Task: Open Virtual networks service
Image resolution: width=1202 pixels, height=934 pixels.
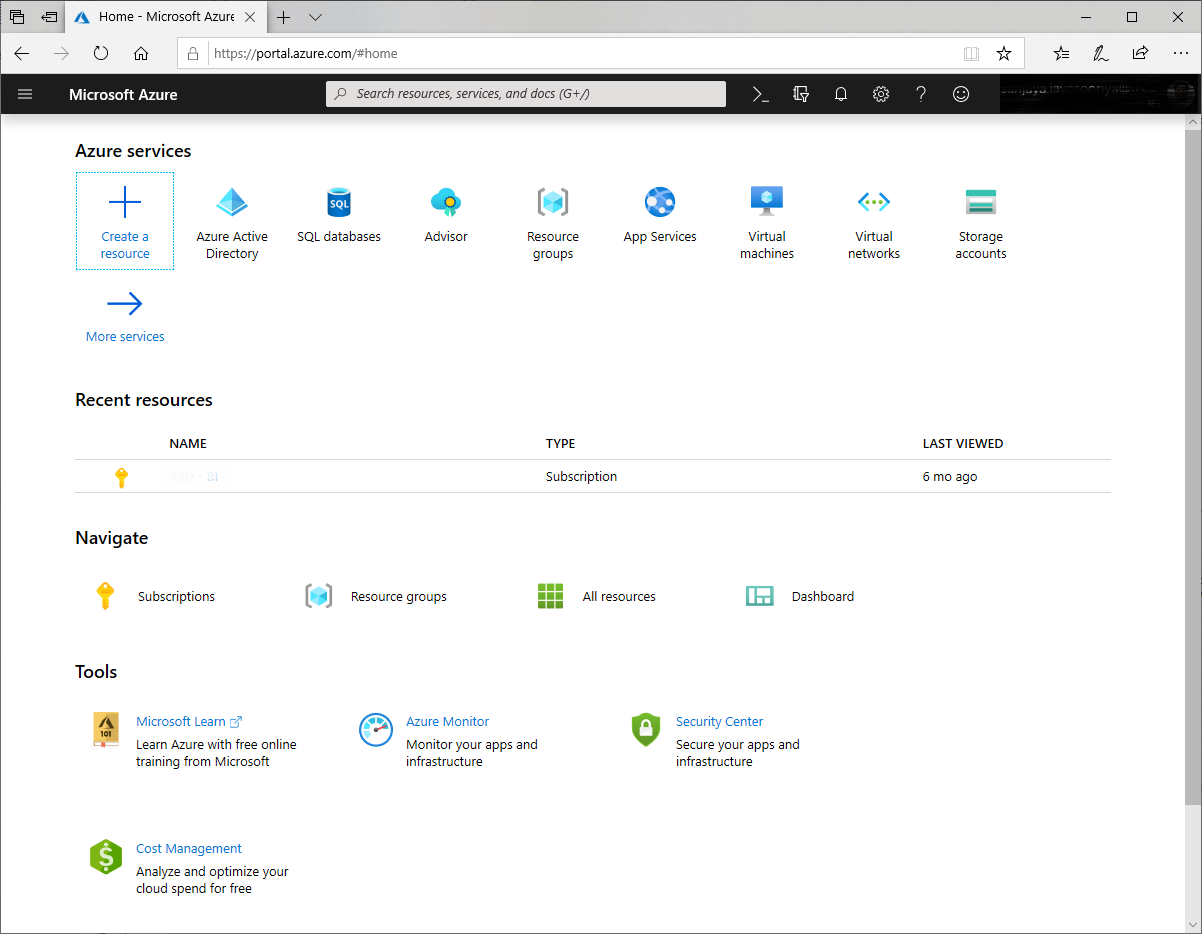Action: pos(874,223)
